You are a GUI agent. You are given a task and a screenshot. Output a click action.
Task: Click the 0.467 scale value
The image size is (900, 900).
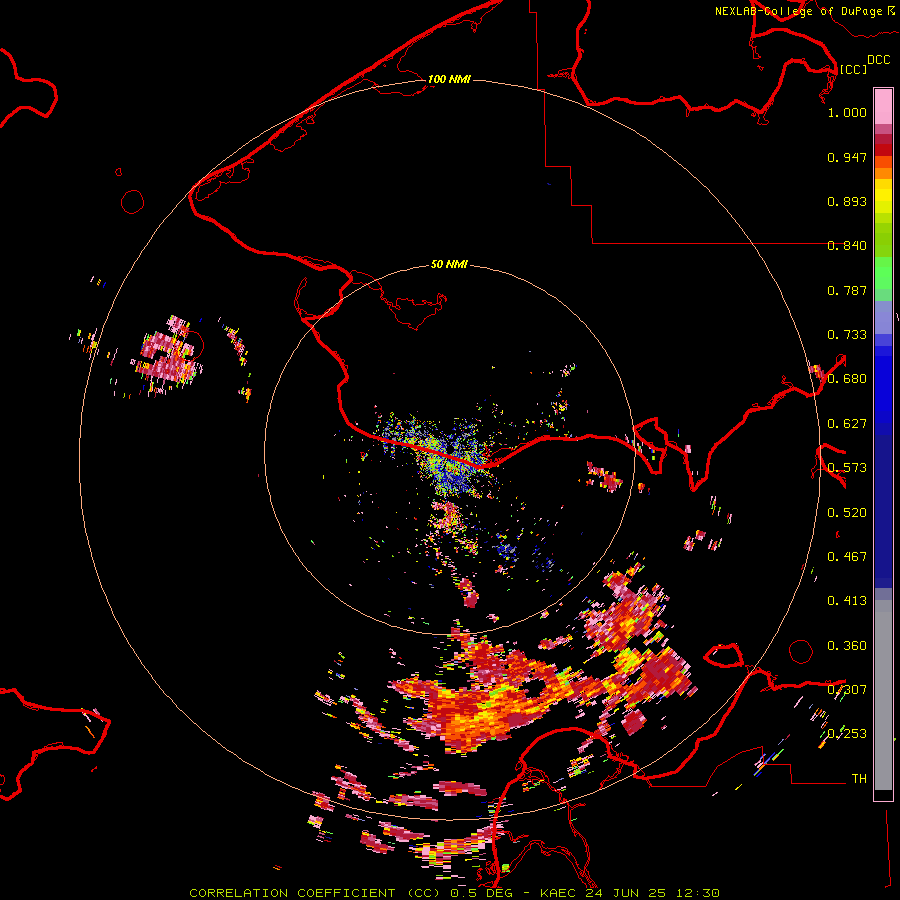click(x=847, y=557)
